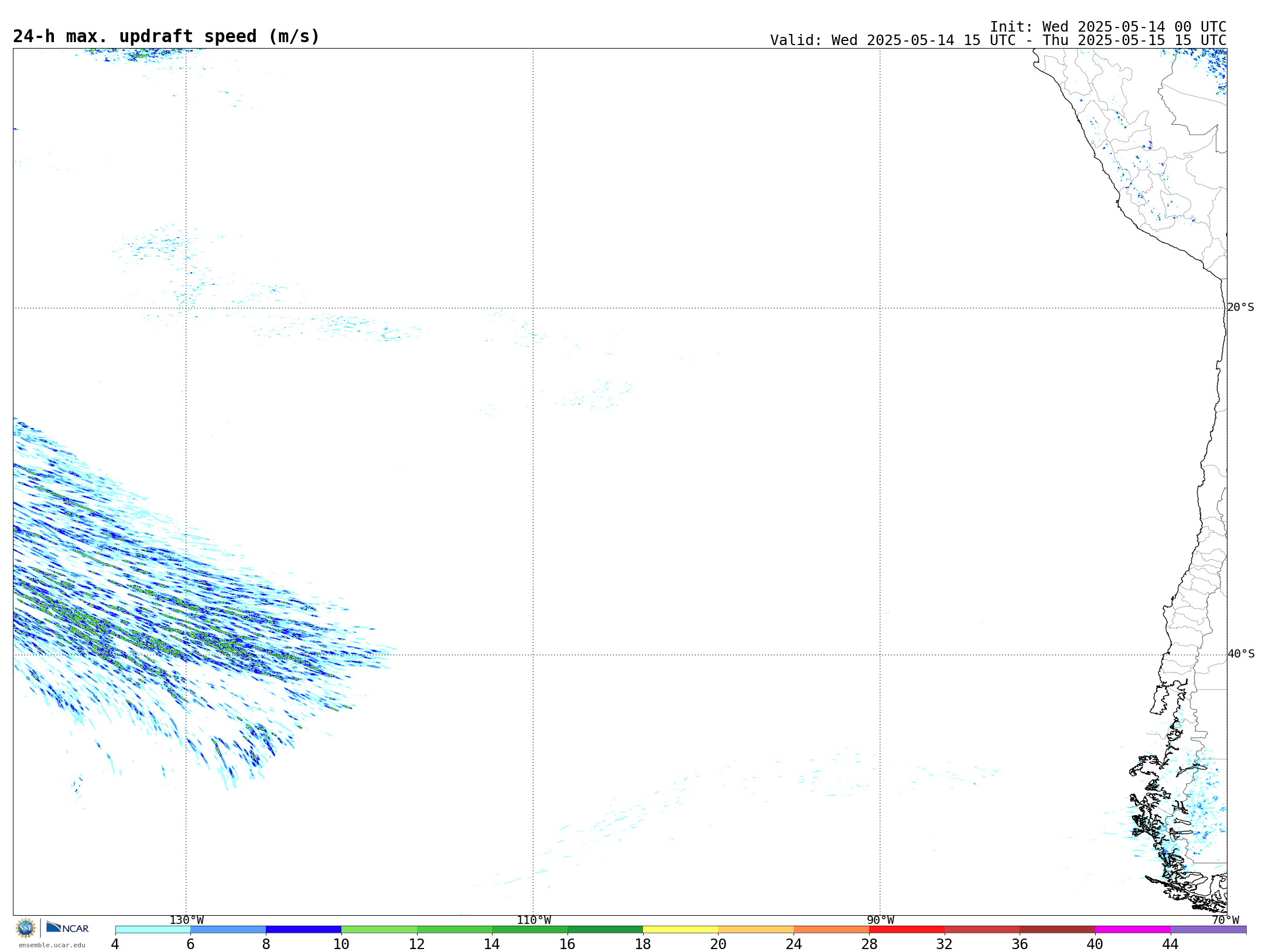Click the NSF logo icon
This screenshot has height=952, width=1265.
[x=26, y=928]
